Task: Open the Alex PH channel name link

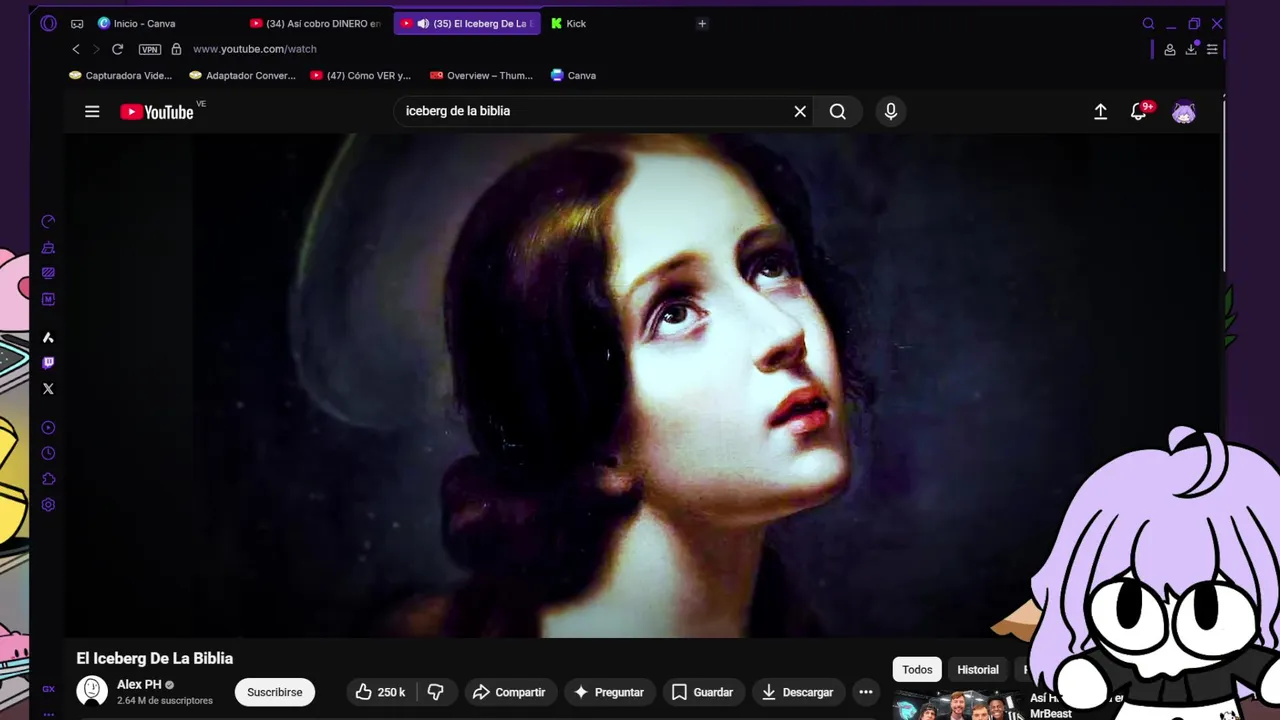Action: click(139, 685)
